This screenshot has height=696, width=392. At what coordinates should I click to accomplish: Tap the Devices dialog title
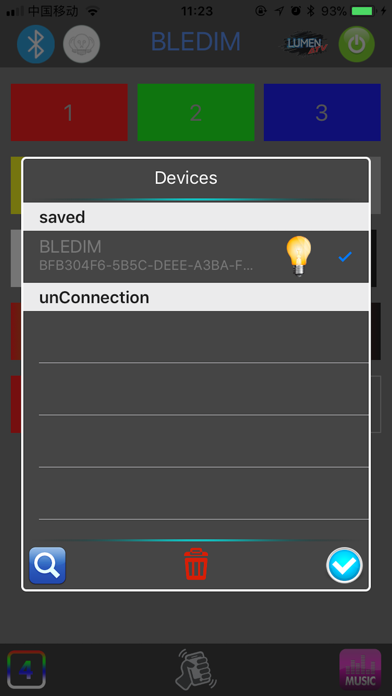tap(186, 178)
